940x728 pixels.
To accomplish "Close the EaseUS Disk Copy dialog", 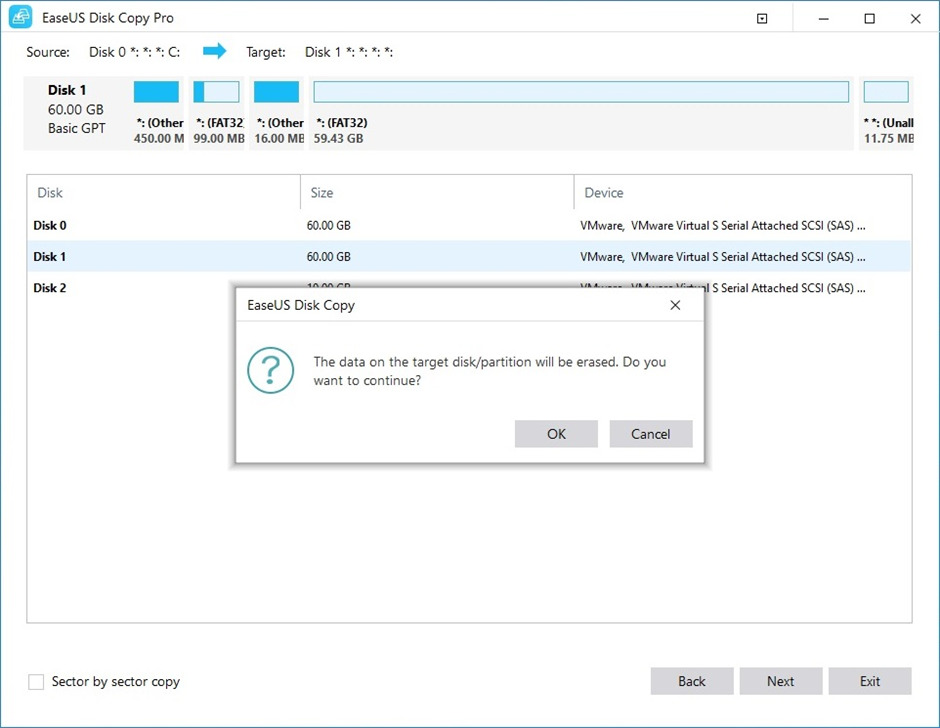I will click(x=675, y=305).
